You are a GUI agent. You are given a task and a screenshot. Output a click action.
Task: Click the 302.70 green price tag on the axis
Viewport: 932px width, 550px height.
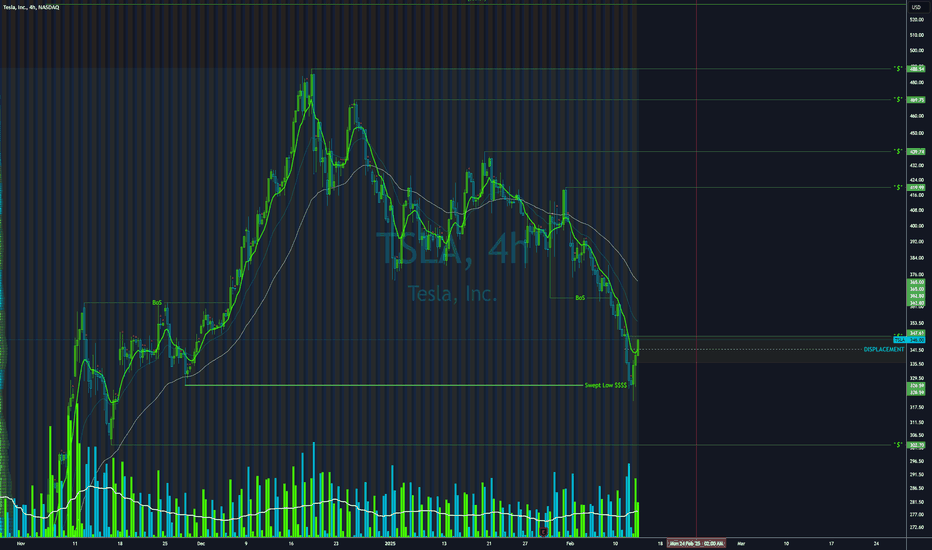tap(916, 445)
